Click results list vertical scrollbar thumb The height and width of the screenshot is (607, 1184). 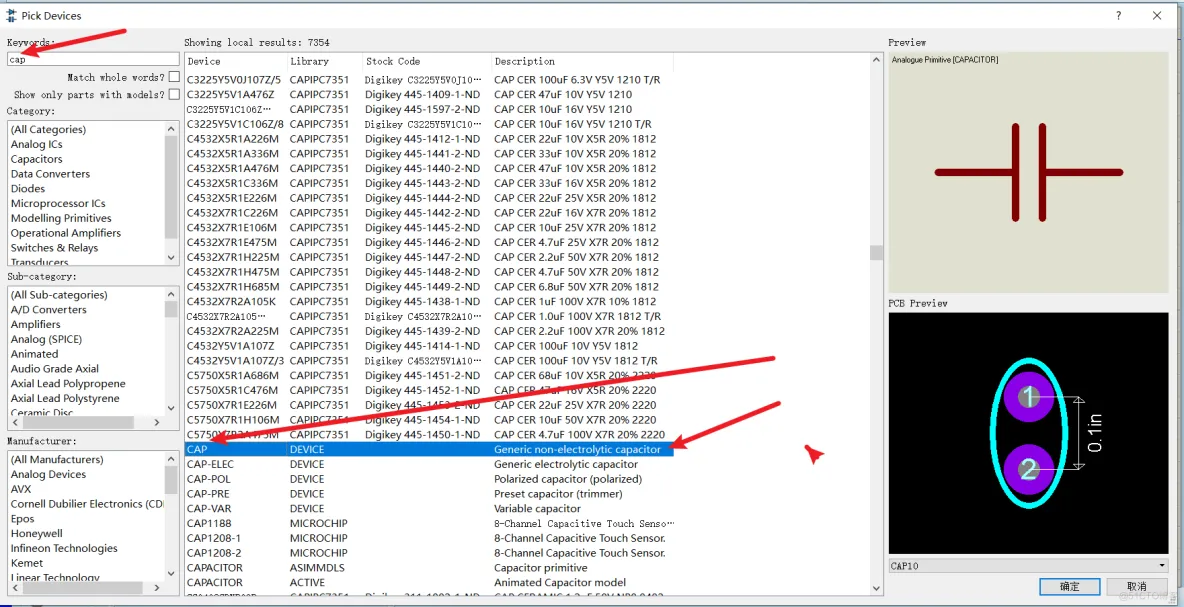click(876, 252)
